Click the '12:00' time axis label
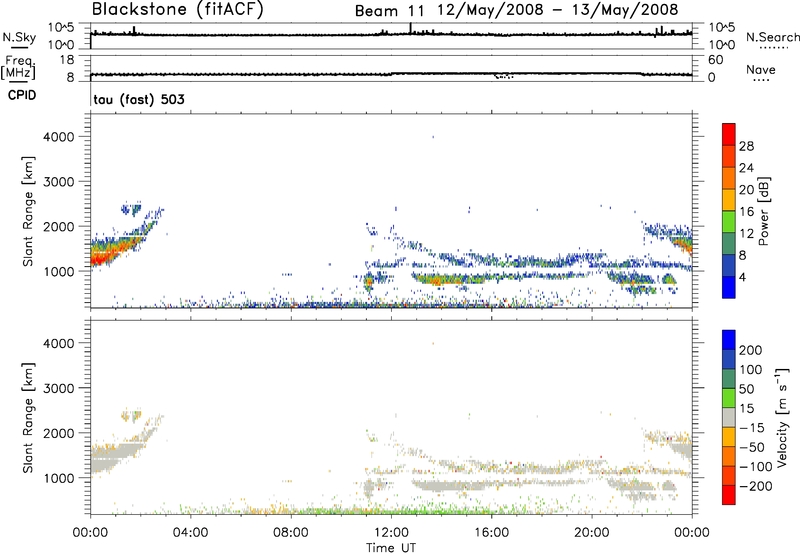This screenshot has width=800, height=554. coord(391,533)
